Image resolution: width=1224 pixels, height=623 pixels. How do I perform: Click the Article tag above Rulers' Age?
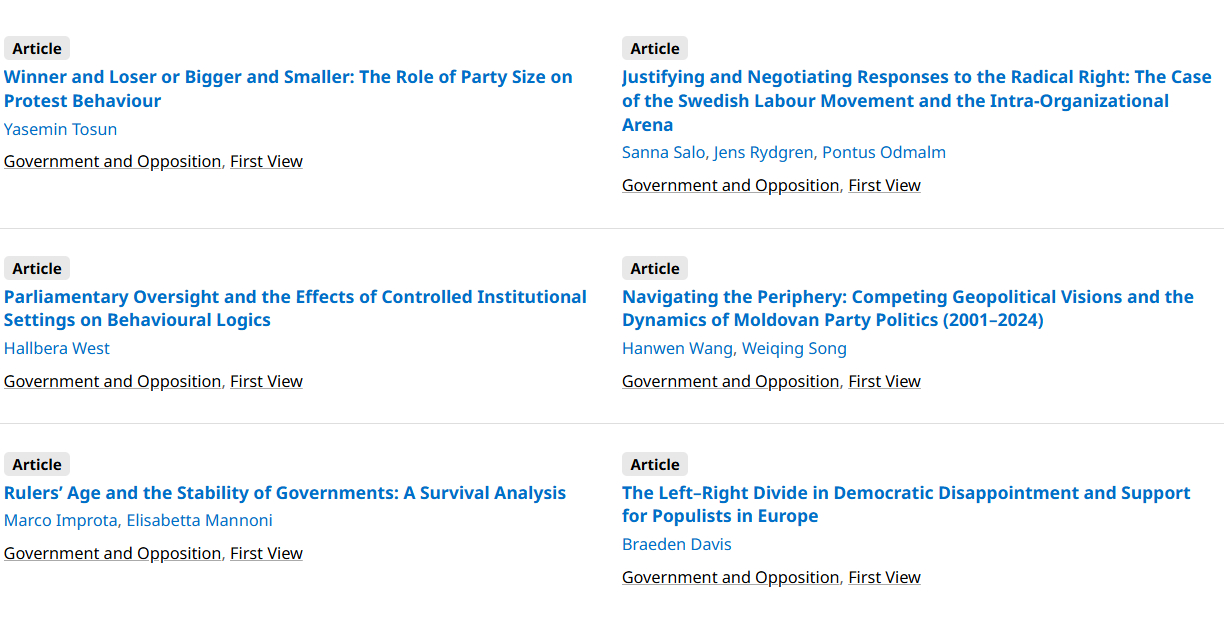click(x=37, y=464)
